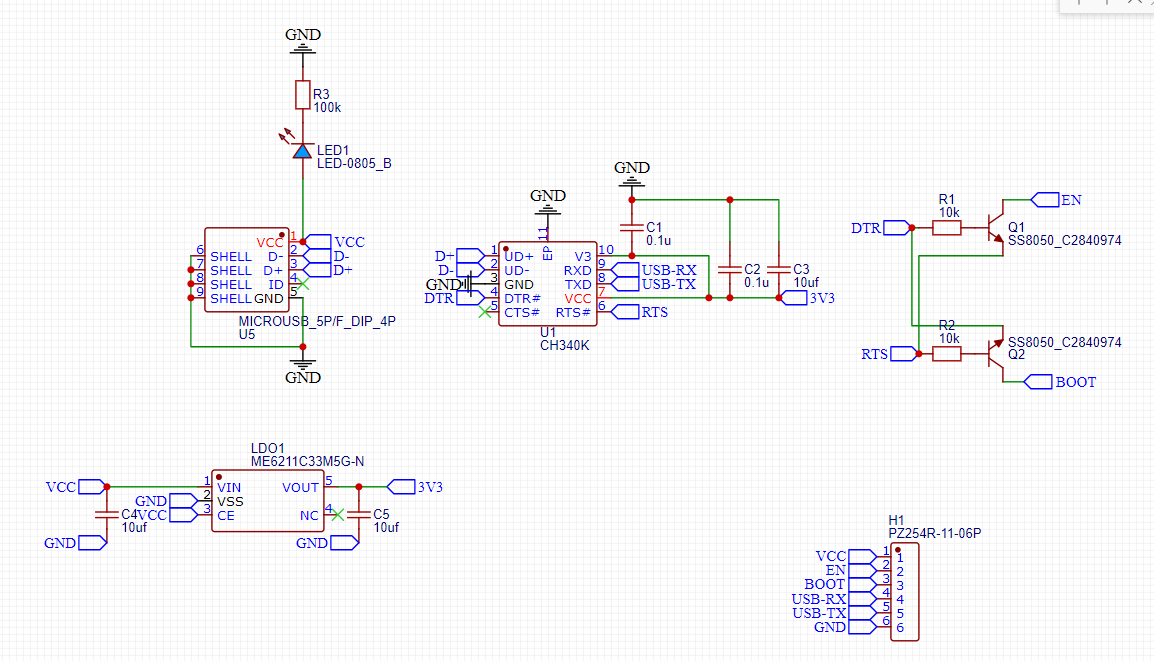Select resistor R2 symbol

[946, 353]
